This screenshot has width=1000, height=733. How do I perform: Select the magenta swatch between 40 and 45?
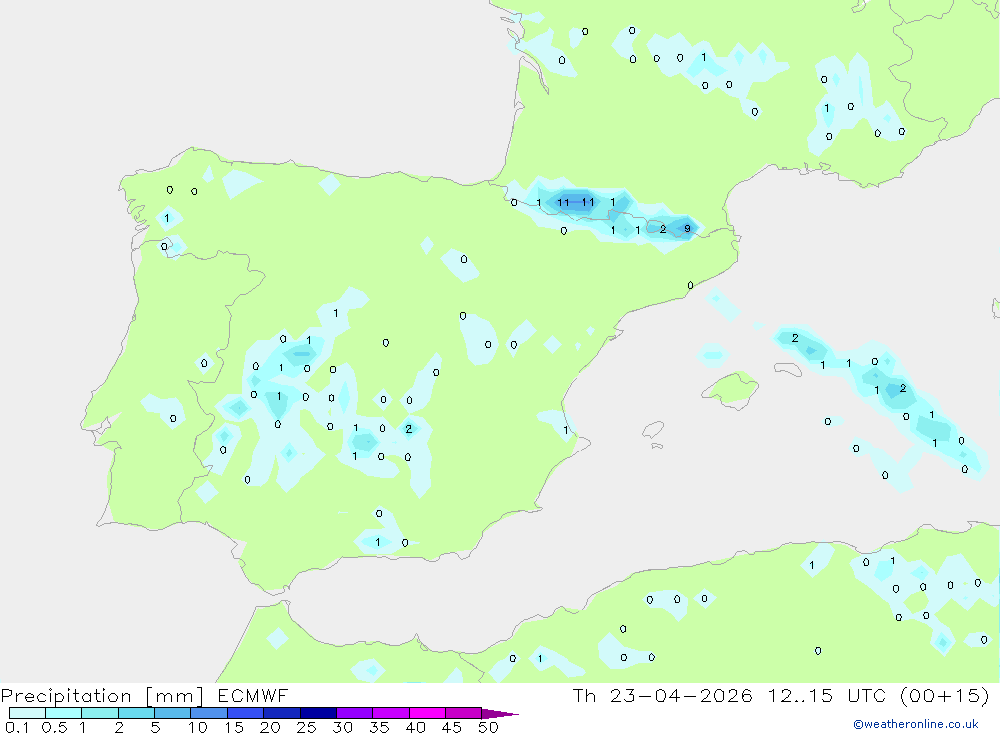click(427, 713)
